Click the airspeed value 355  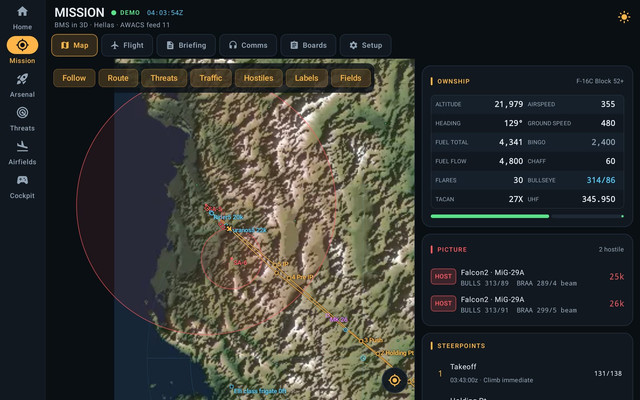[608, 104]
